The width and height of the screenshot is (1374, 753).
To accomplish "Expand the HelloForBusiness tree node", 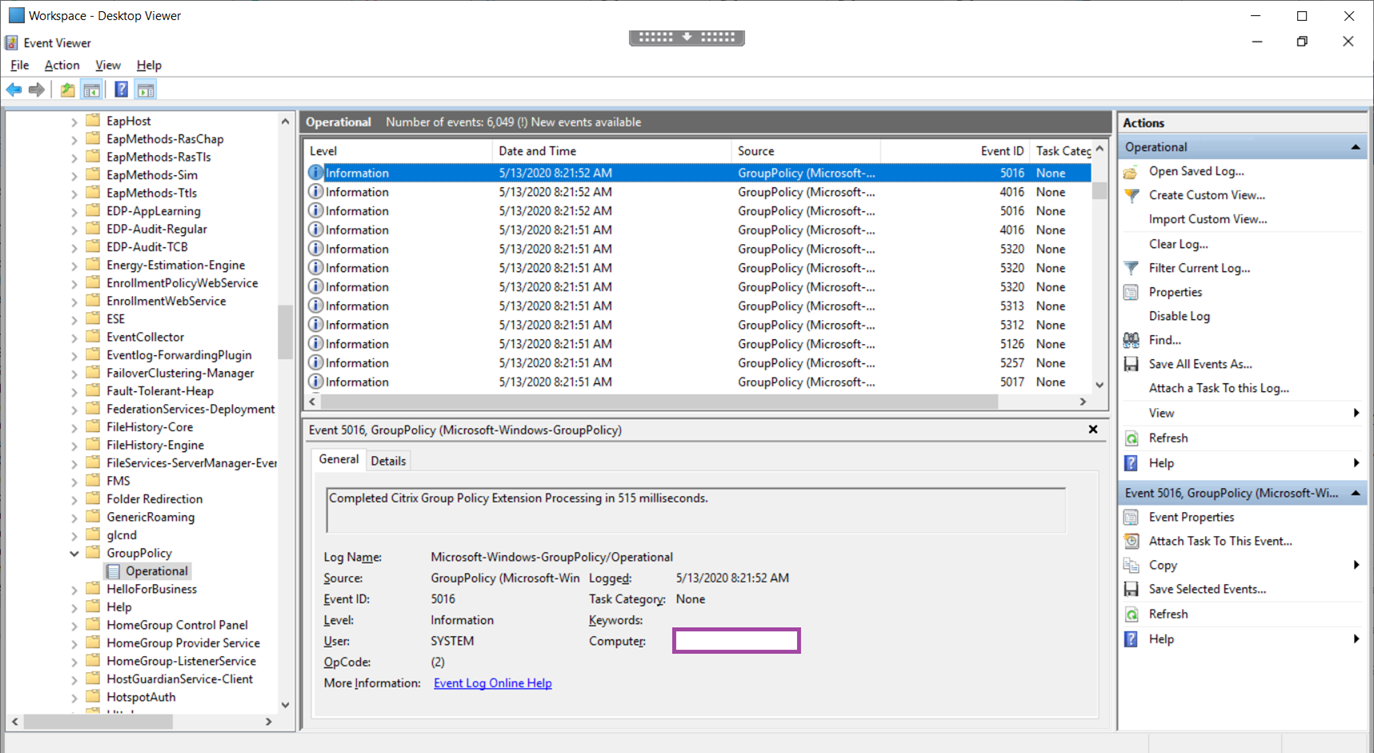I will [74, 589].
